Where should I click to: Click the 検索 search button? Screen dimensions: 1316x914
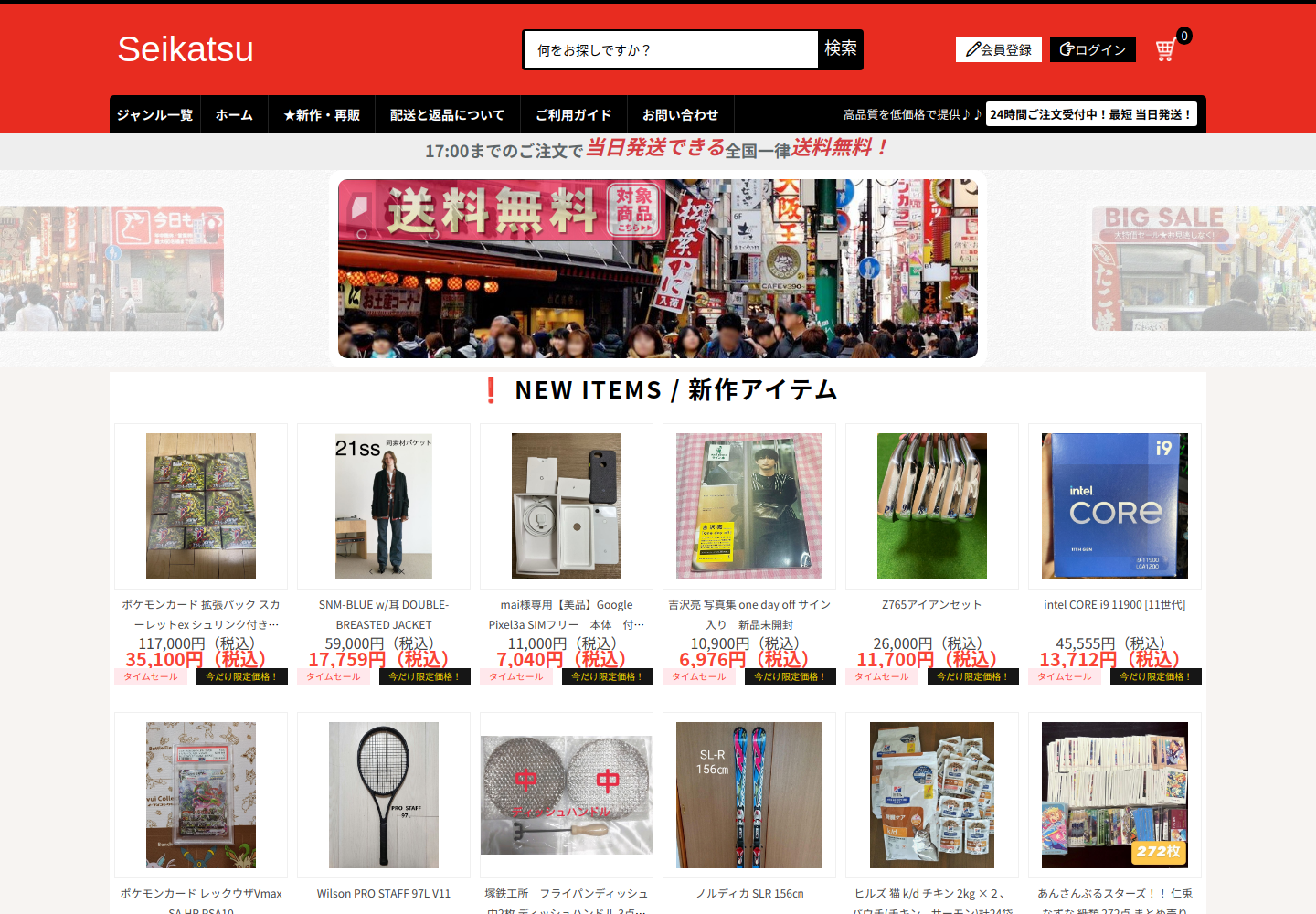[841, 49]
